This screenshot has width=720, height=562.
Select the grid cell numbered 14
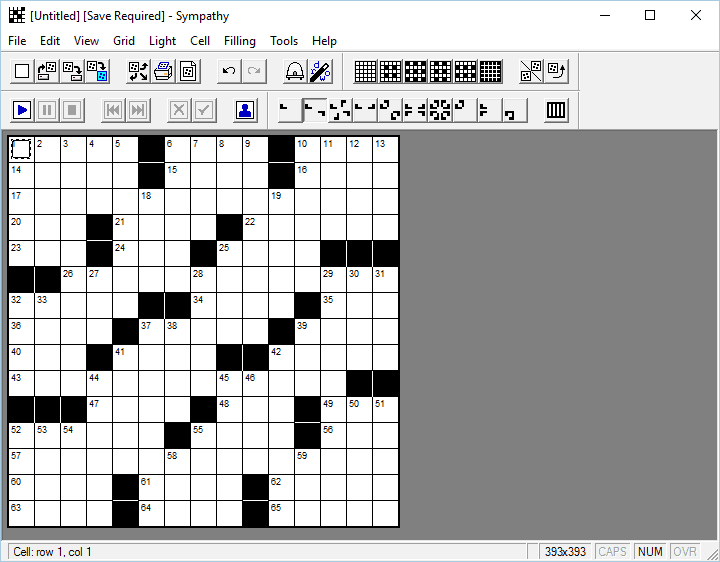(22, 175)
